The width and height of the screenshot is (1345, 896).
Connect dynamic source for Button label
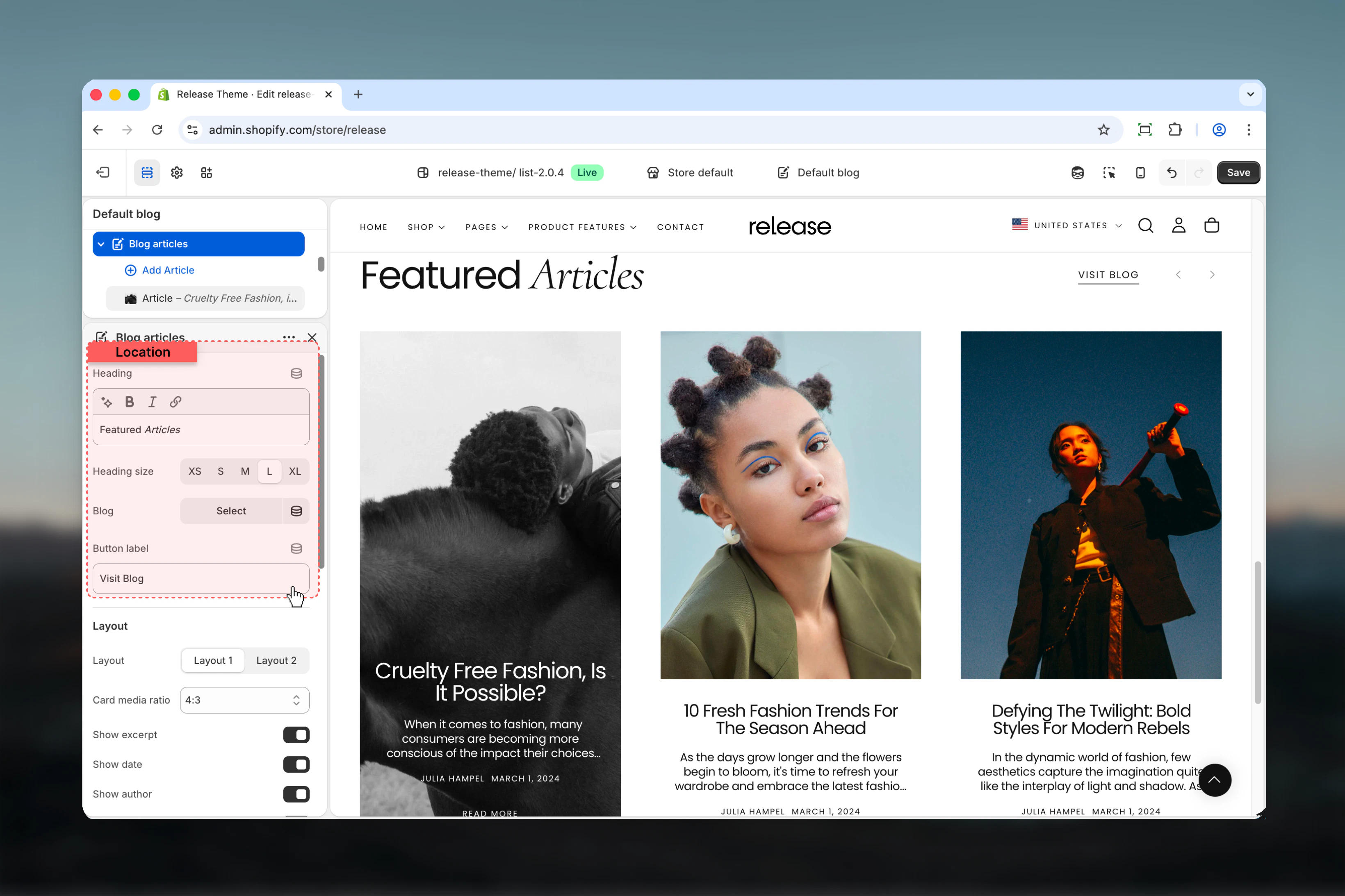pos(296,549)
